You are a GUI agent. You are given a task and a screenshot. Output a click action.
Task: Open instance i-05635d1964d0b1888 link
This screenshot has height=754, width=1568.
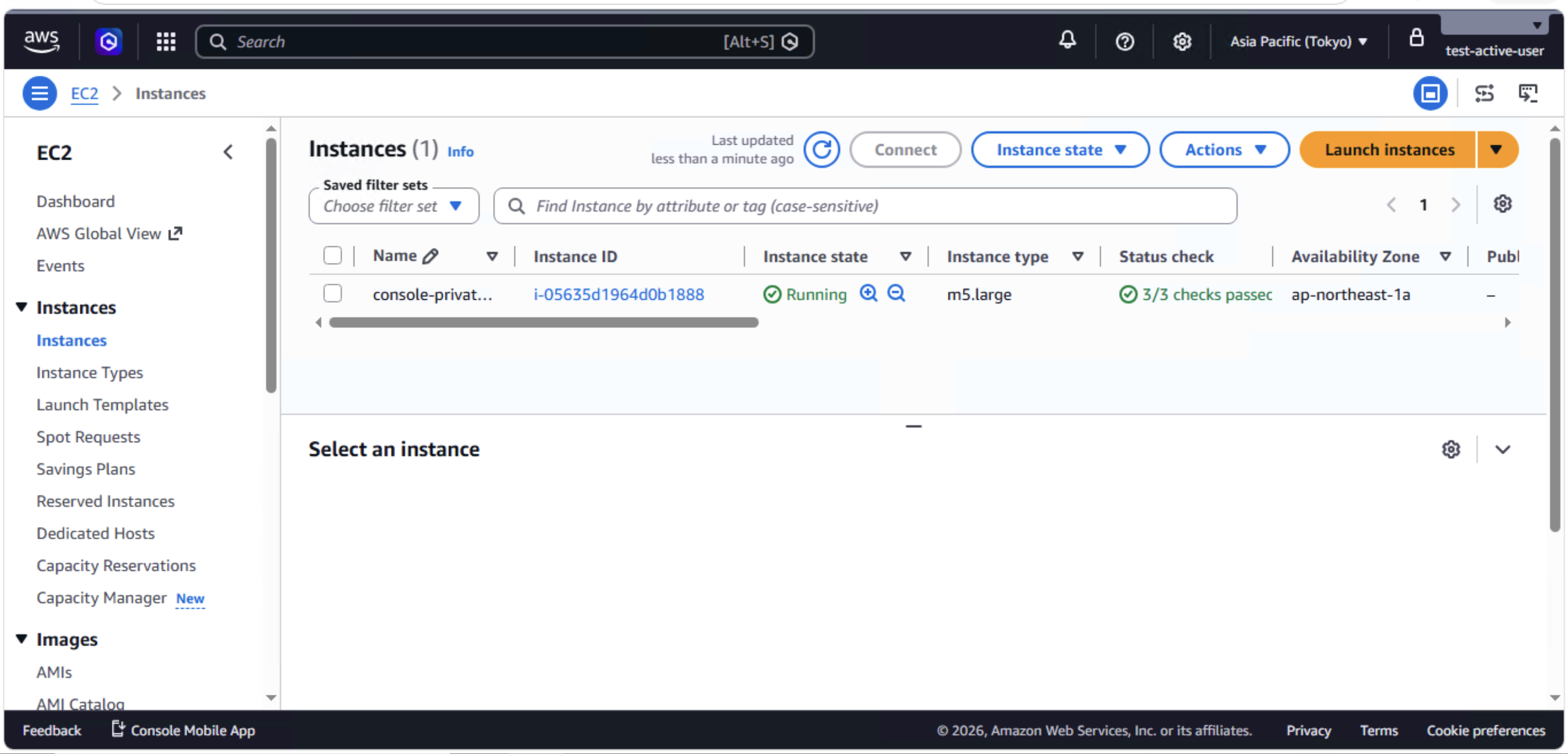(x=619, y=294)
